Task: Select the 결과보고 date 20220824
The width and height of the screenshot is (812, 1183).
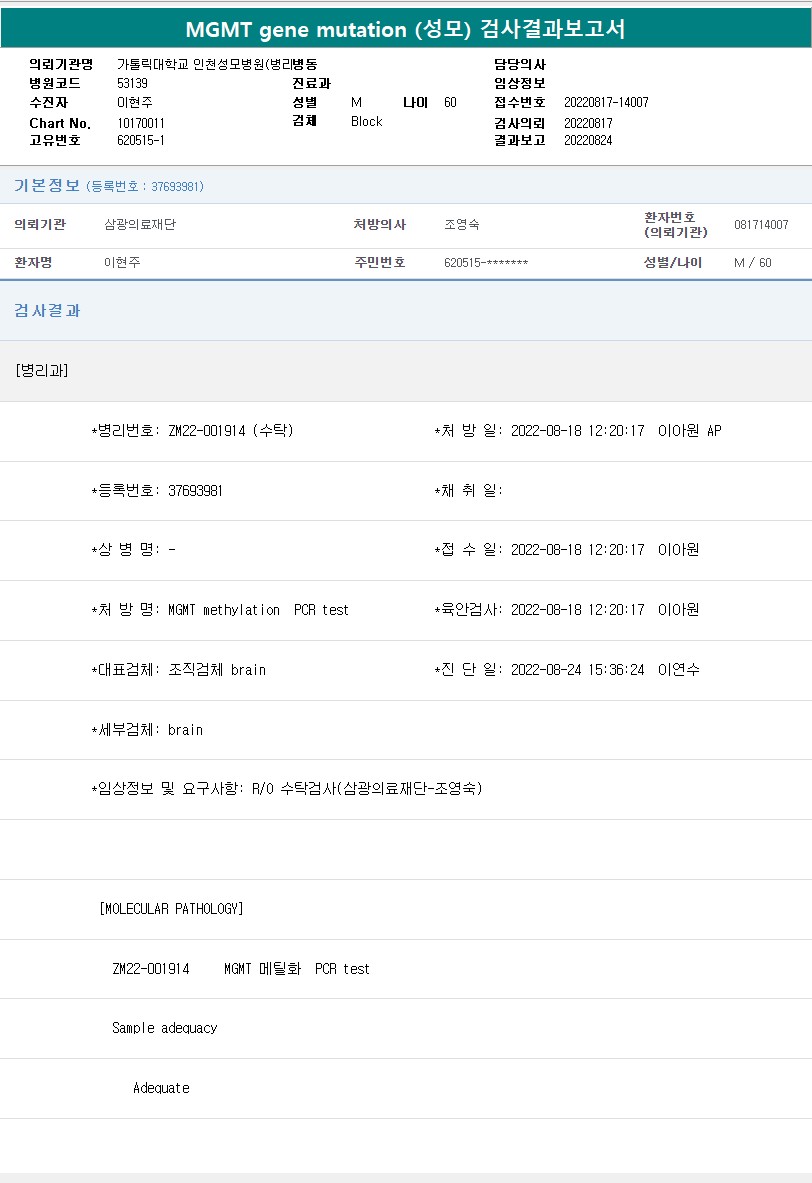Action: 588,141
